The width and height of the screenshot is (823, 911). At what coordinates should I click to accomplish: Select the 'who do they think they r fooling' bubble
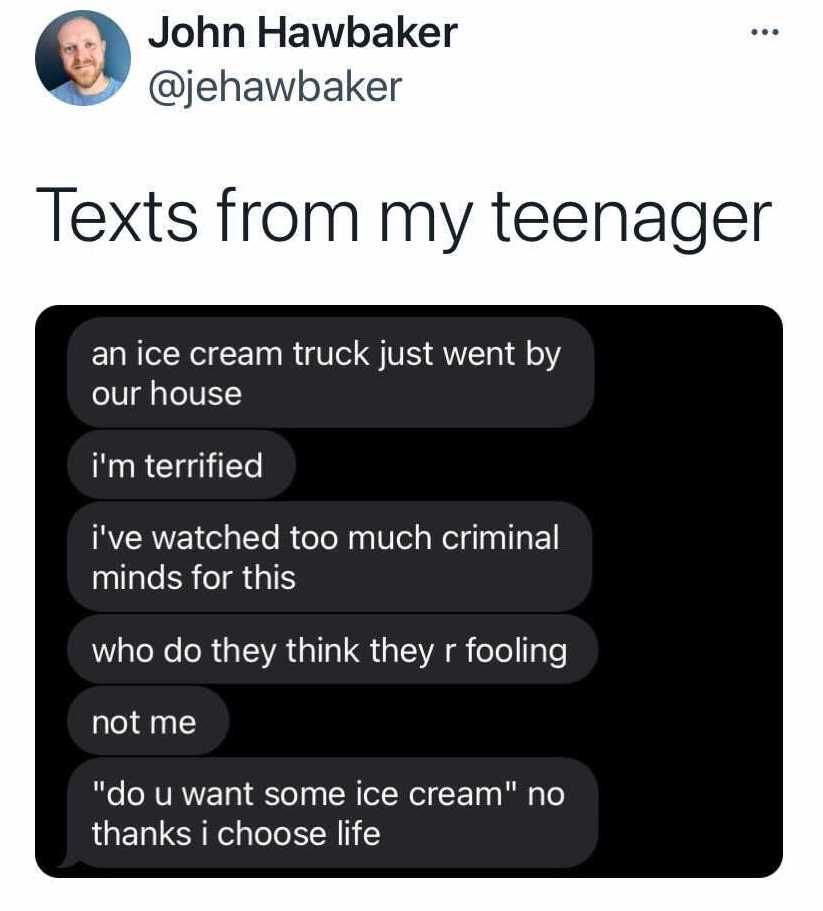332,650
